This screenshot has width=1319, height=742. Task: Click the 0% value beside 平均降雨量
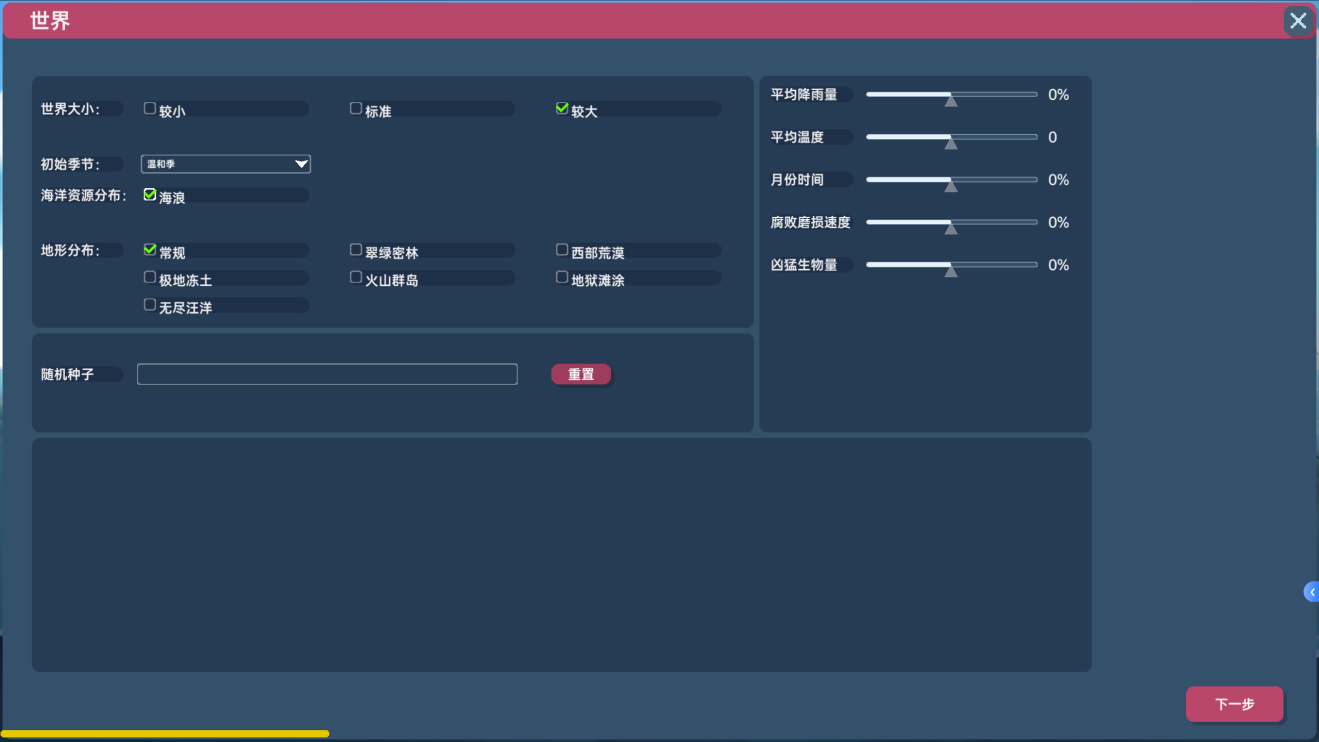[1059, 95]
